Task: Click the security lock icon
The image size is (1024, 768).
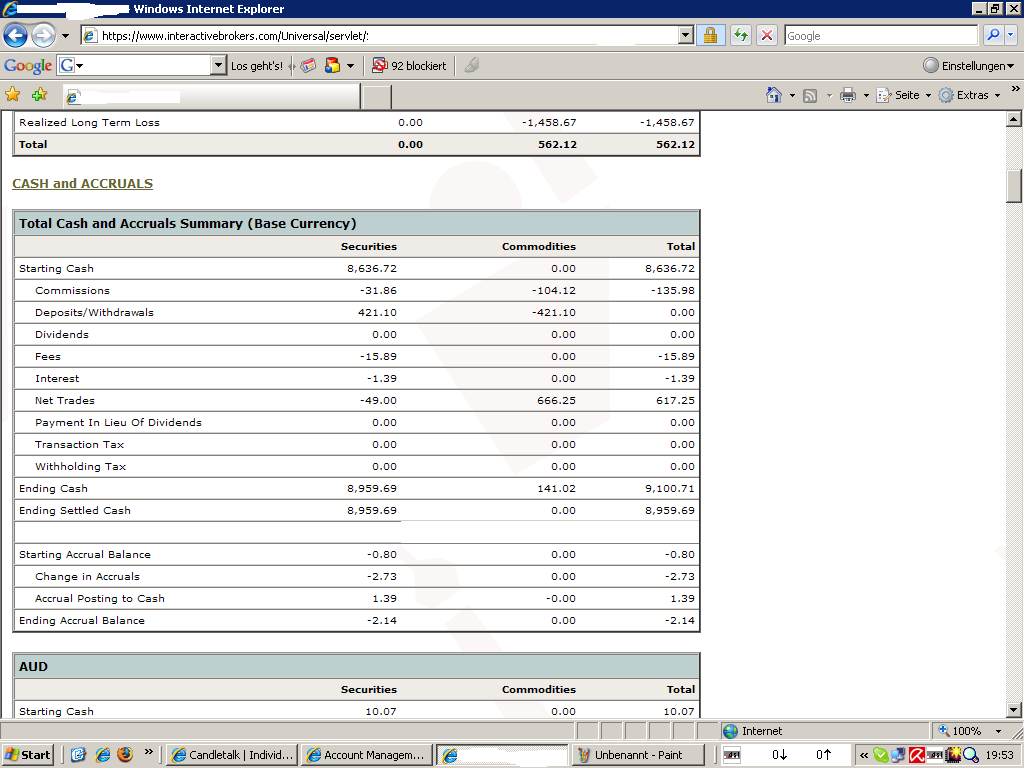Action: [711, 36]
